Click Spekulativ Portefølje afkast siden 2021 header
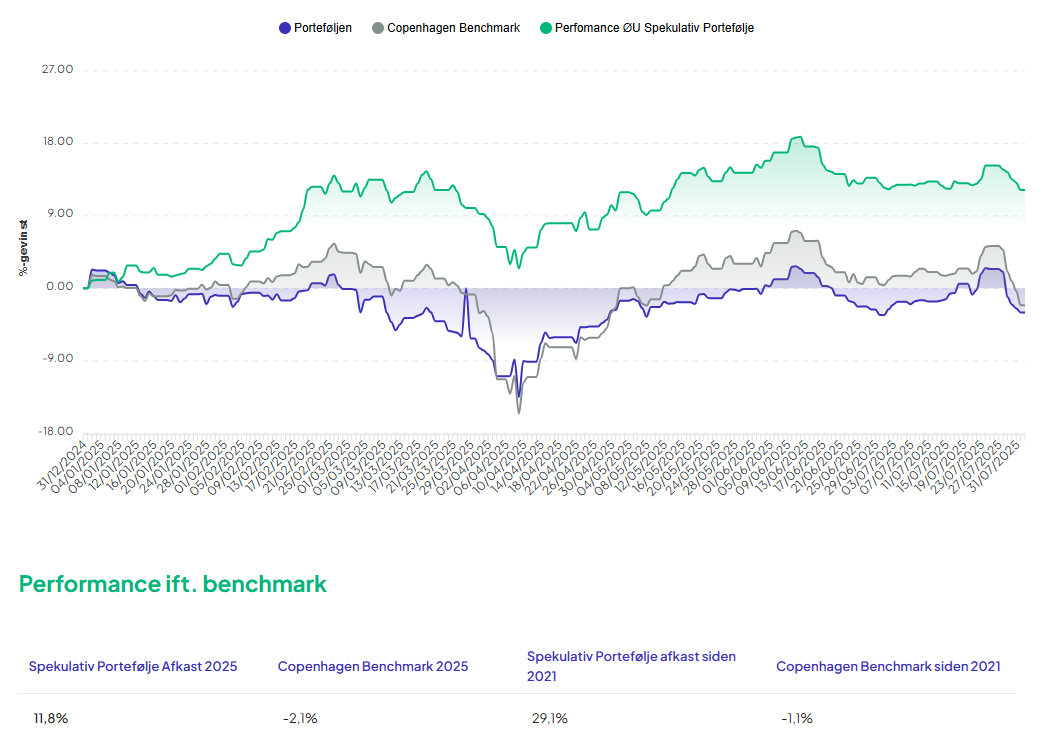This screenshot has width=1055, height=736. tap(631, 666)
